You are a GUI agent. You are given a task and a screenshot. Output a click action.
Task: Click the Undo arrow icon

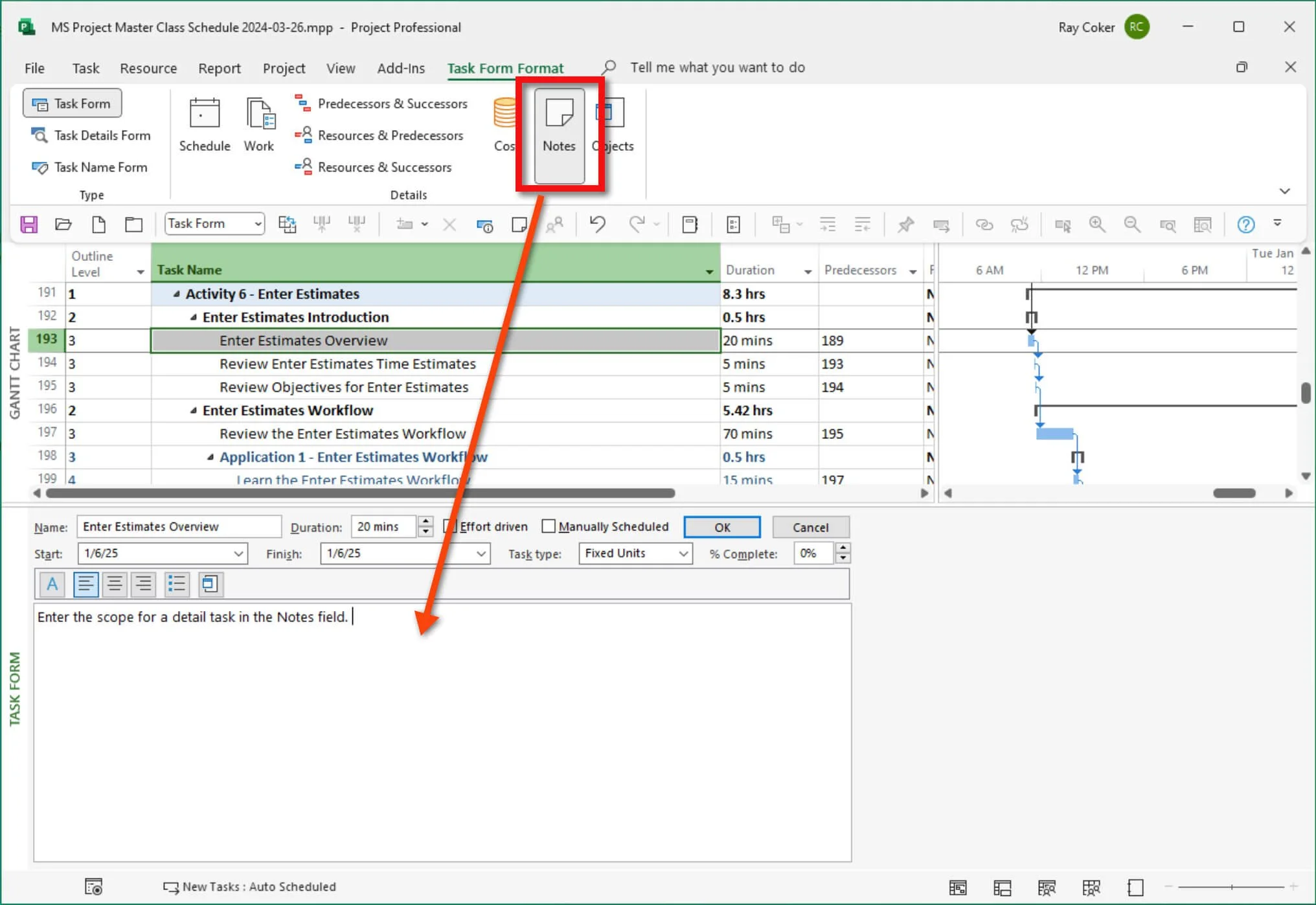pyautogui.click(x=597, y=225)
